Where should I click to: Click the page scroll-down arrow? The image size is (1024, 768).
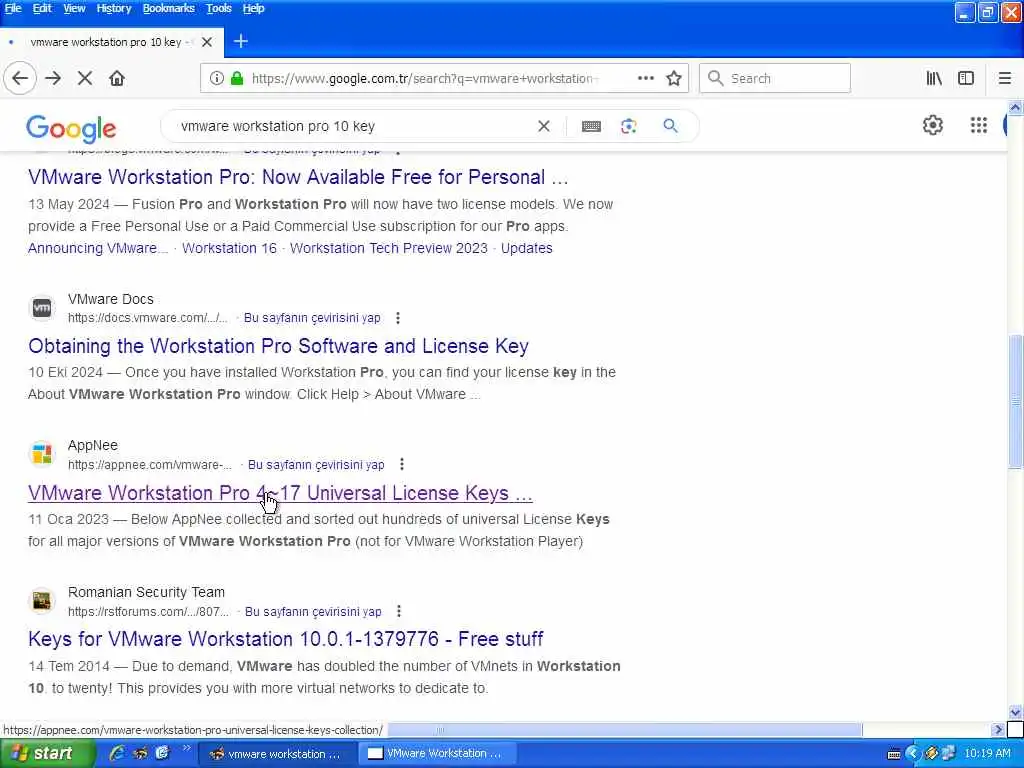pos(1015,712)
